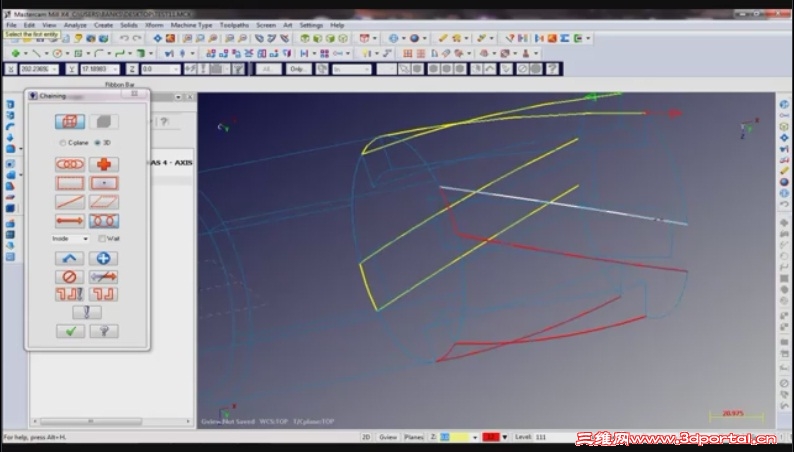Click the help question mark in selection bar
The image size is (796, 452).
point(553,69)
